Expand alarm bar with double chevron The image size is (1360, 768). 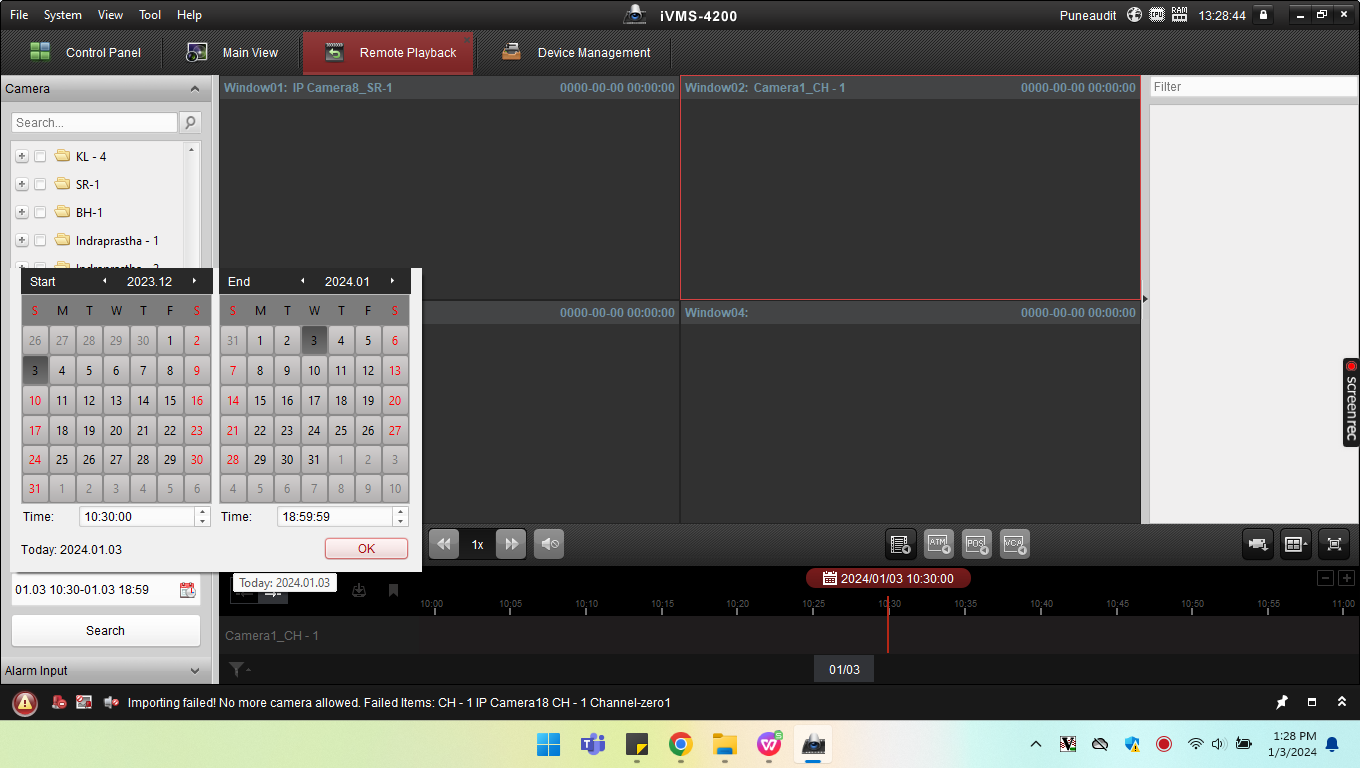[x=1342, y=702]
